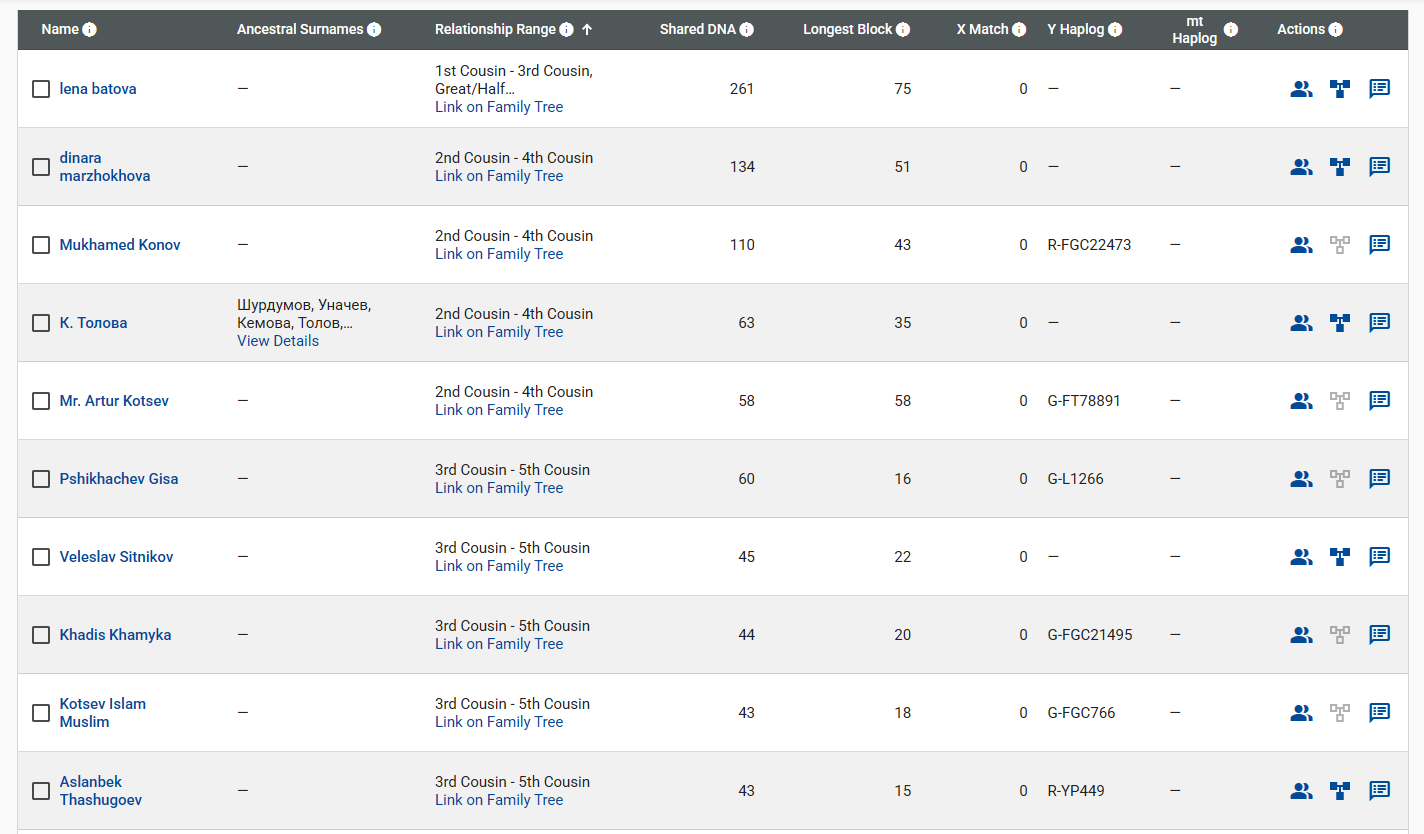
Task: View family tree icon for Aslanbek Thashugoev
Action: 1340,791
